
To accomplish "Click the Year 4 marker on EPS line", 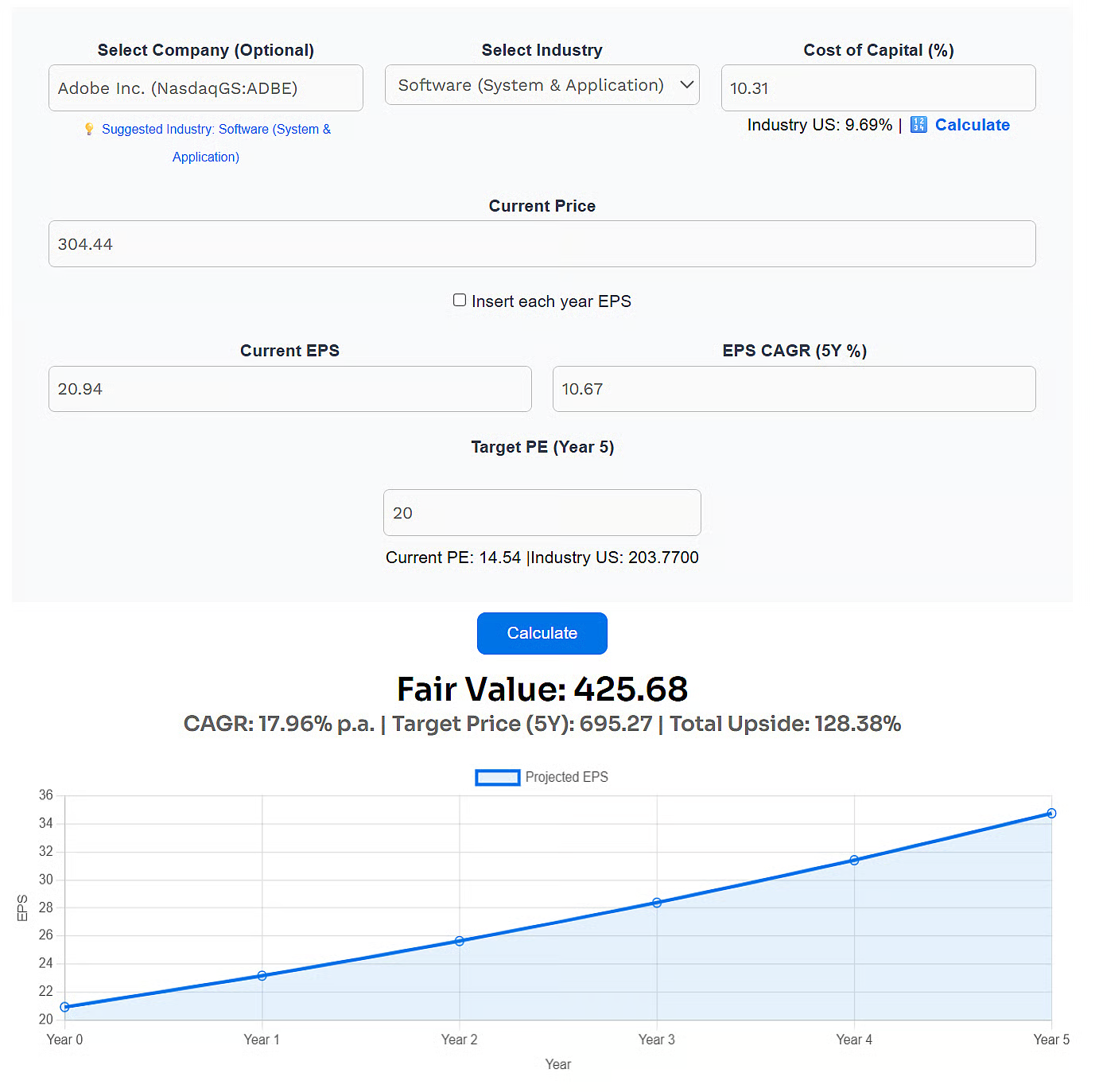I will [854, 861].
